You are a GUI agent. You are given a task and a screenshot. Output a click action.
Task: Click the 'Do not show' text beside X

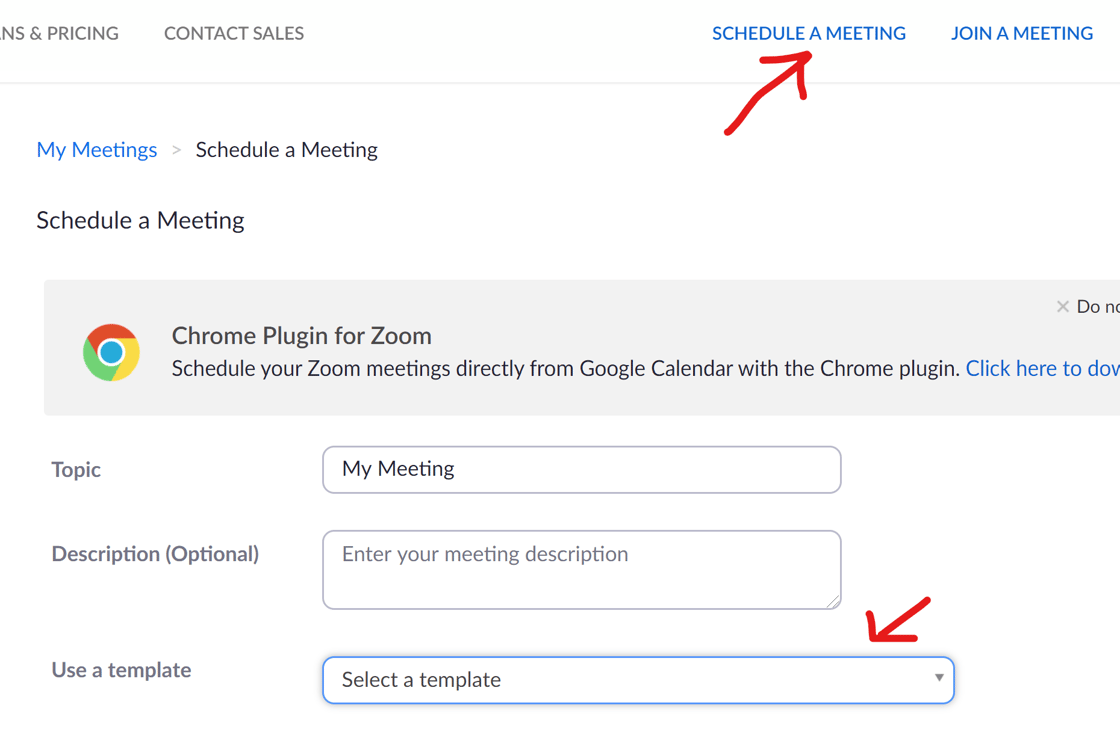[1098, 307]
